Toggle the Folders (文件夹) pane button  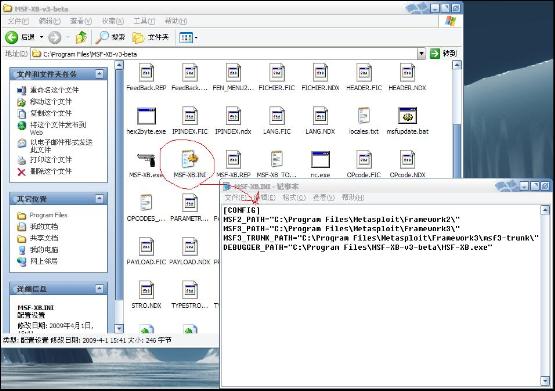150,37
